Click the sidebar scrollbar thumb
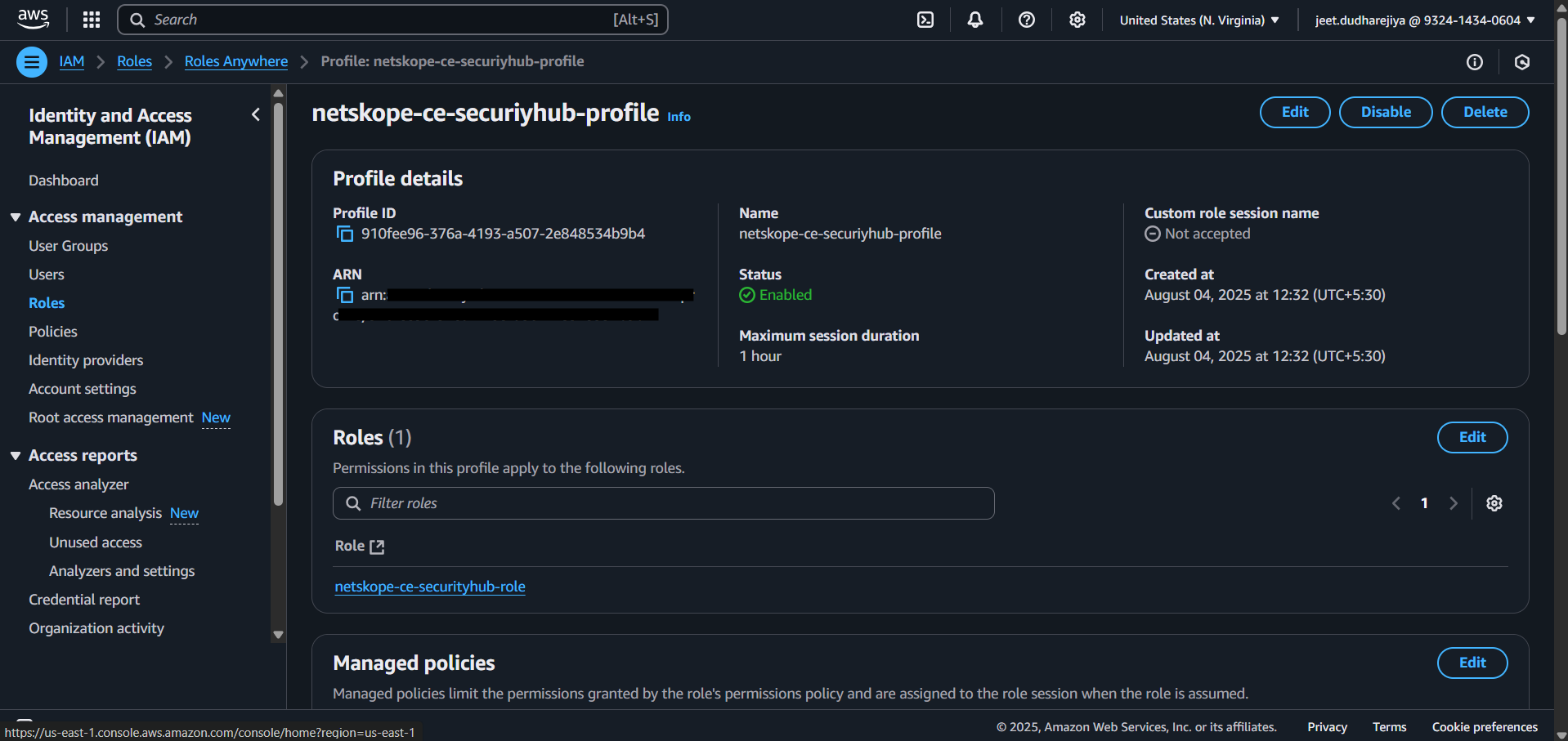Screen dimensions: 1568x741 click(x=278, y=304)
